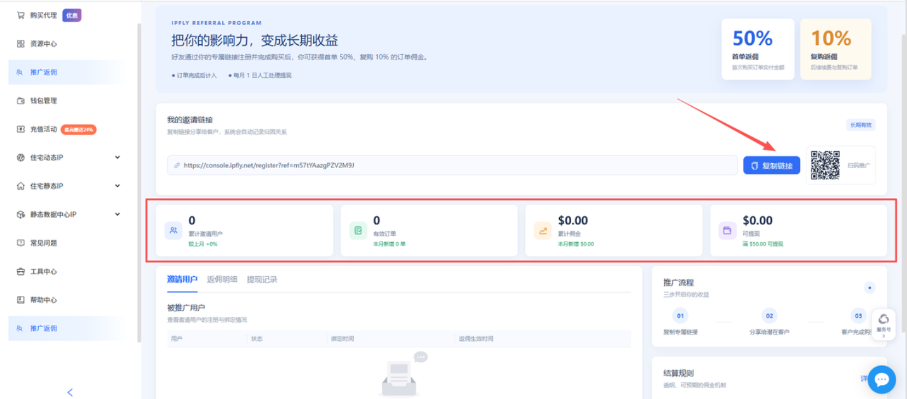Click the QR code image
The width and height of the screenshot is (907, 399).
[x=825, y=165]
